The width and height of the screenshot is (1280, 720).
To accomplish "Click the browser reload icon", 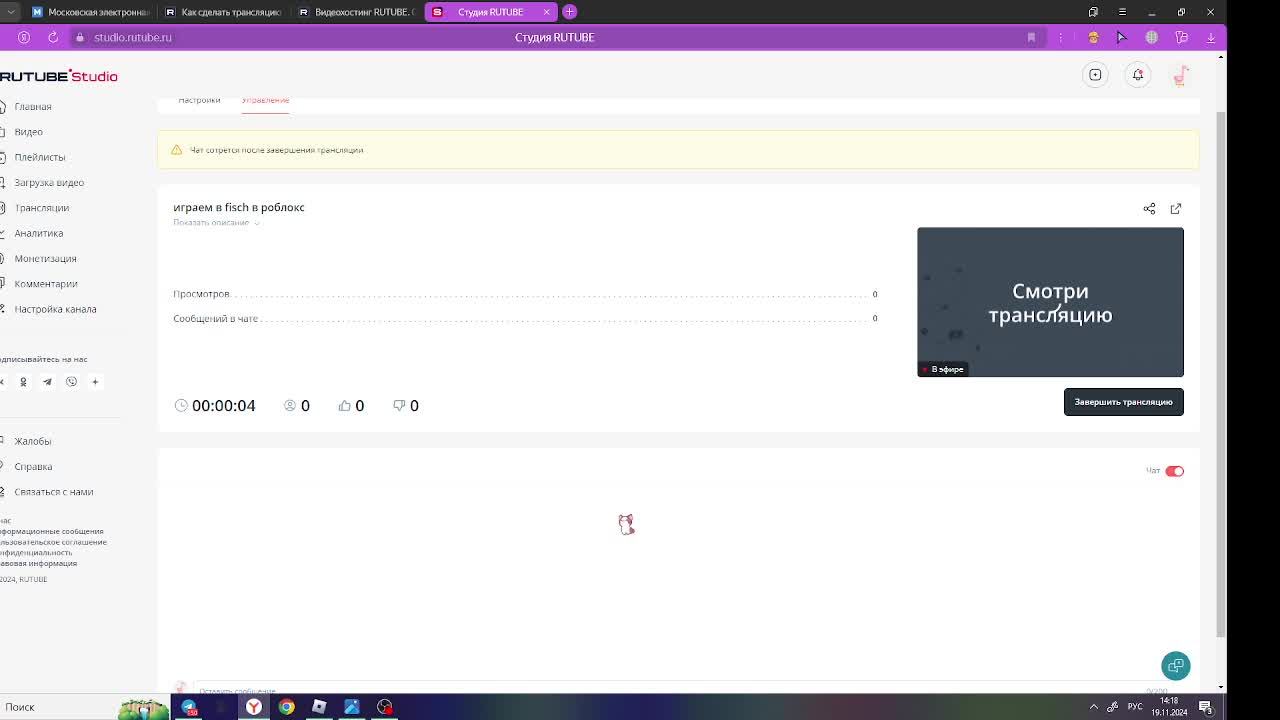I will [53, 37].
